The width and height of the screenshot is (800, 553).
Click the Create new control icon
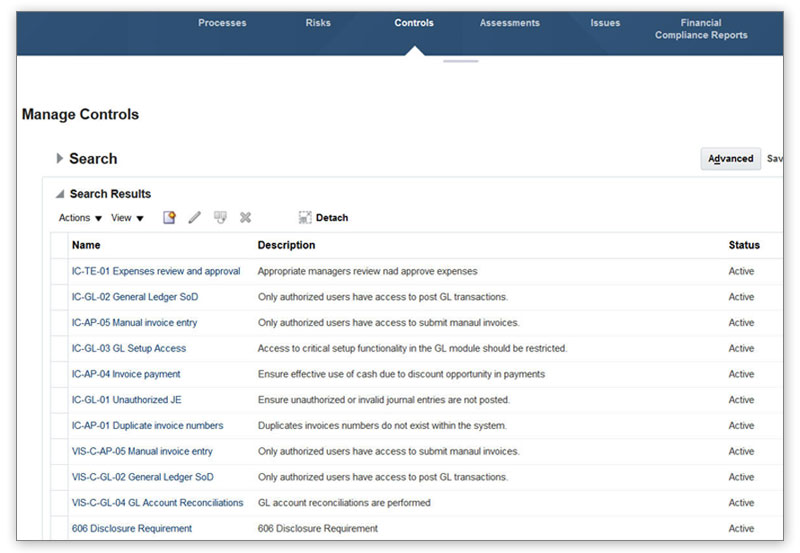pos(169,217)
